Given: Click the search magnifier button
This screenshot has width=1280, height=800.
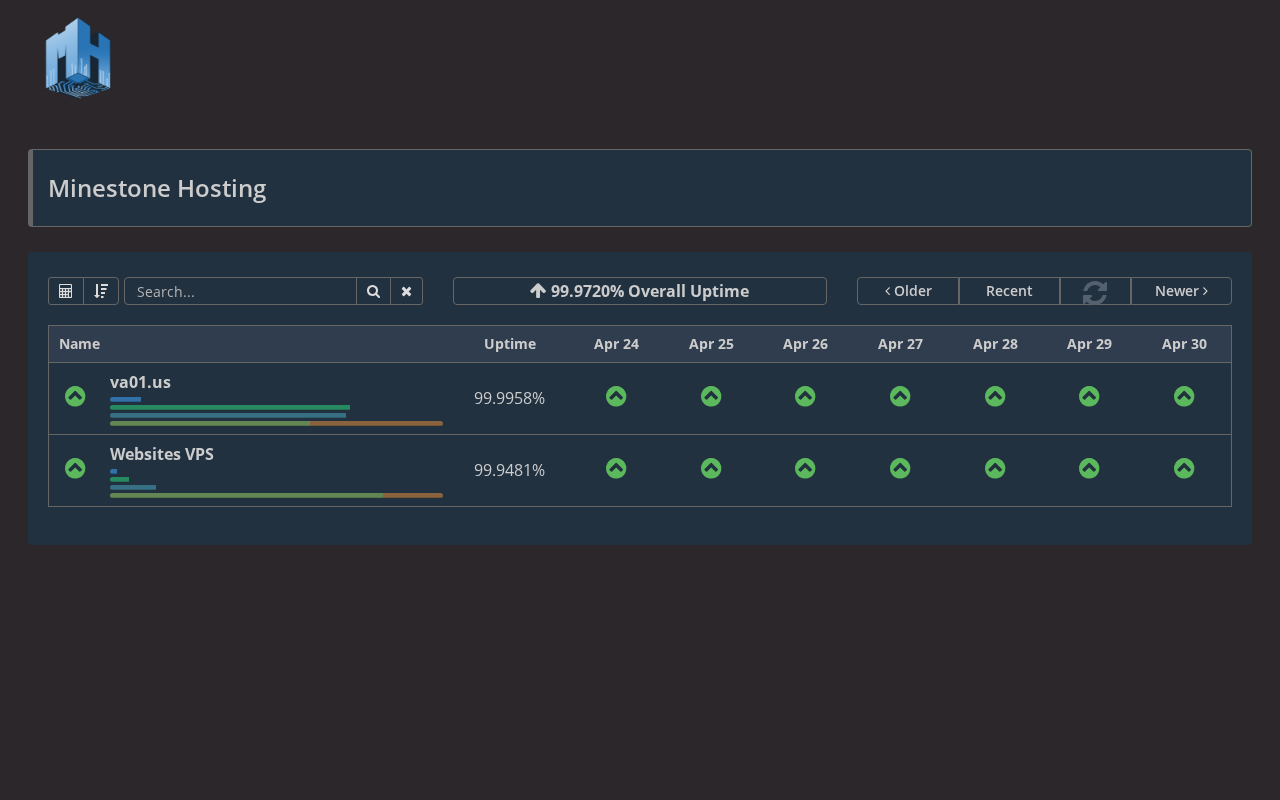Looking at the screenshot, I should (x=373, y=291).
